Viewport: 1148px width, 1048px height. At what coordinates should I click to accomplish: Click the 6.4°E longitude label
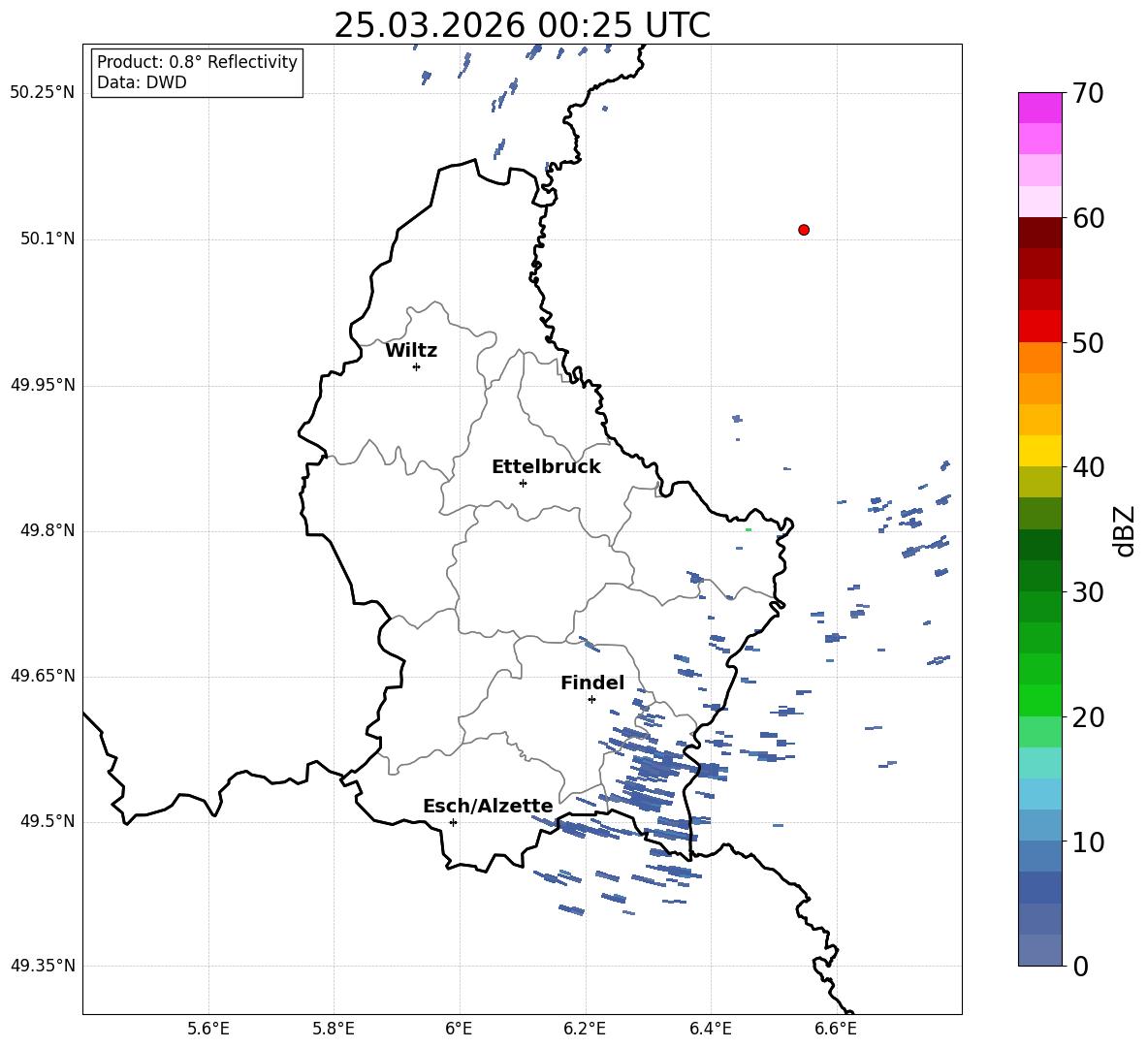pos(710,1030)
